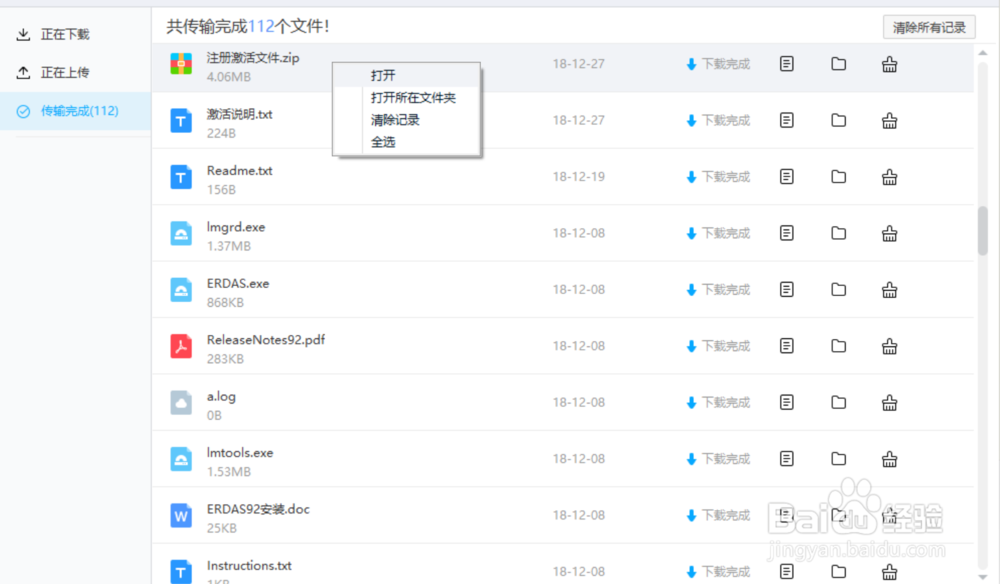Select the lmgrd.exe file name
The height and width of the screenshot is (584, 1000).
(235, 227)
